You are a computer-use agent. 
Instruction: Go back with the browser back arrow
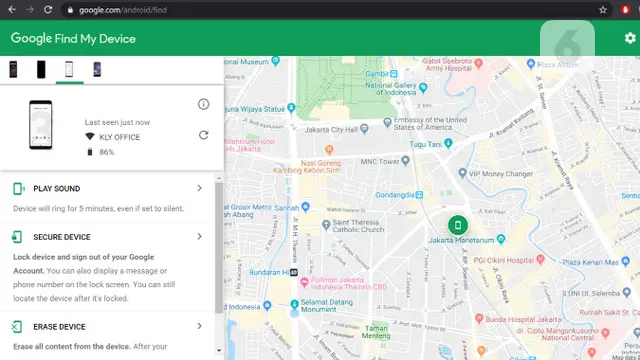[x=12, y=10]
